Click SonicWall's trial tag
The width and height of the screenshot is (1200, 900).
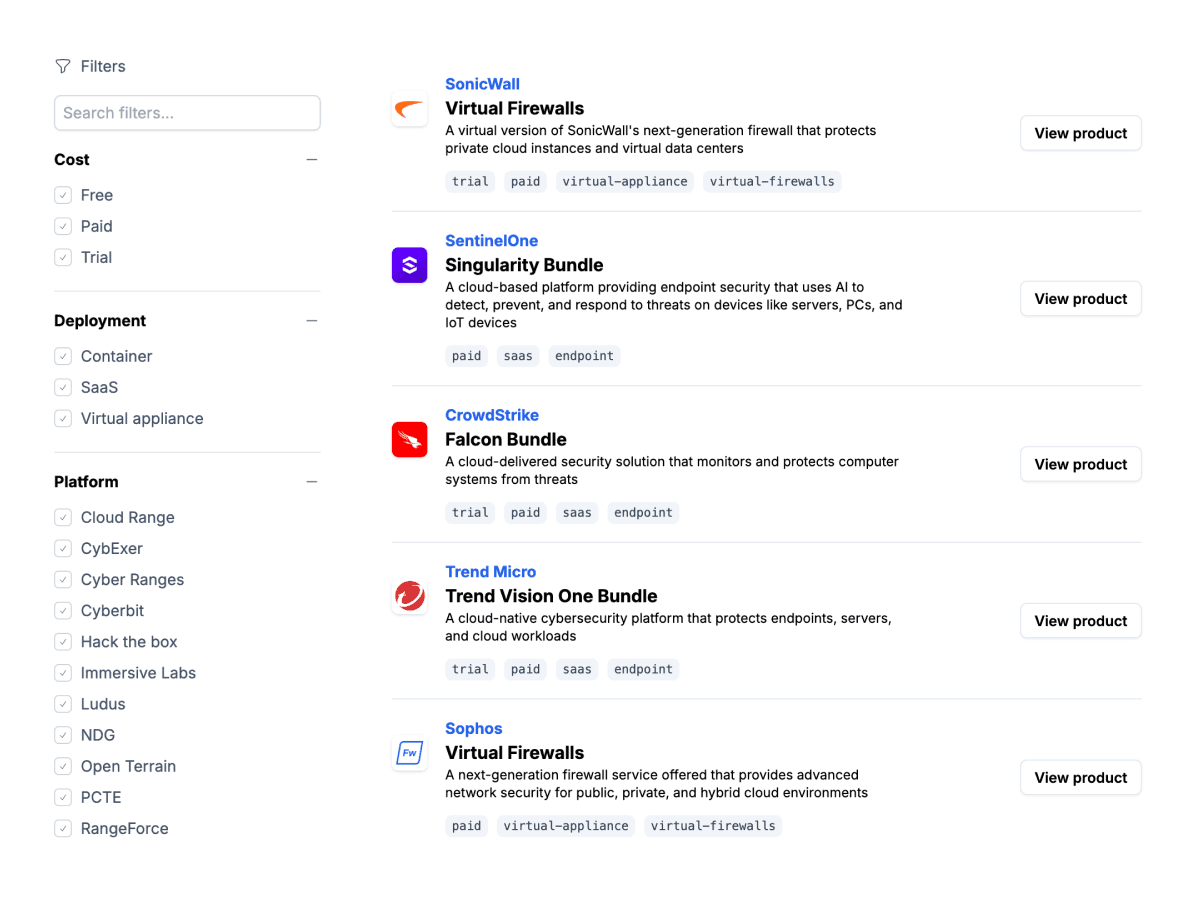click(470, 181)
